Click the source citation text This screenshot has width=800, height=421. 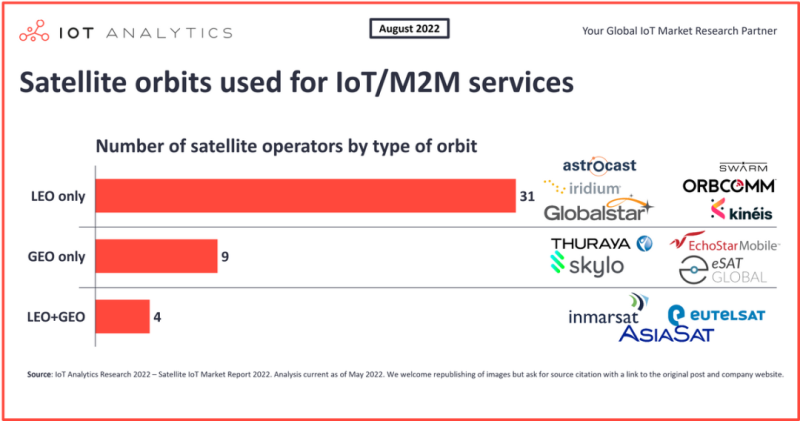click(x=400, y=375)
